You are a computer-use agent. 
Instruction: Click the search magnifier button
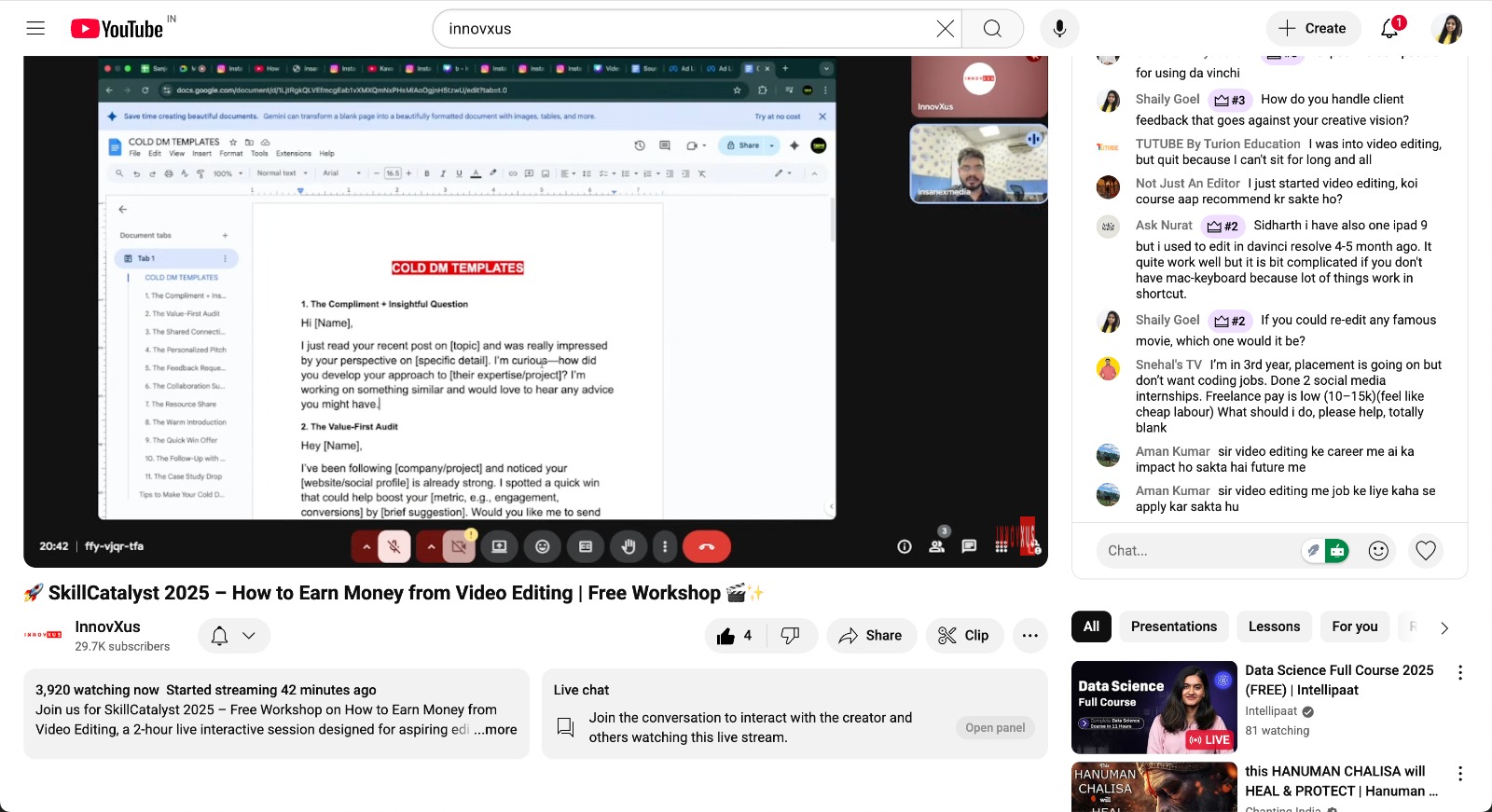992,29
